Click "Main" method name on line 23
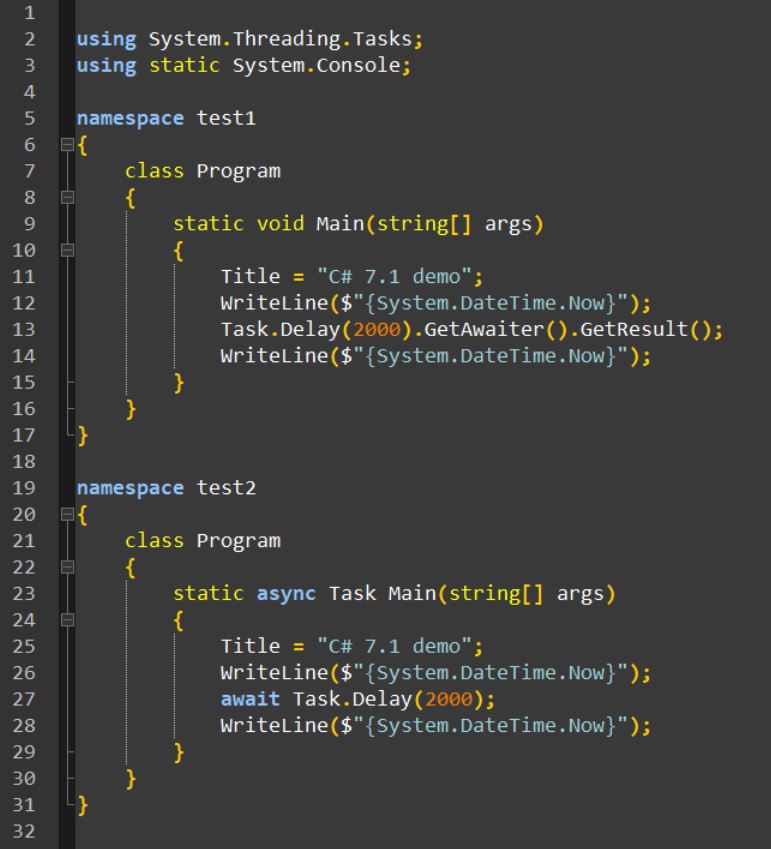This screenshot has height=849, width=771. (x=412, y=593)
